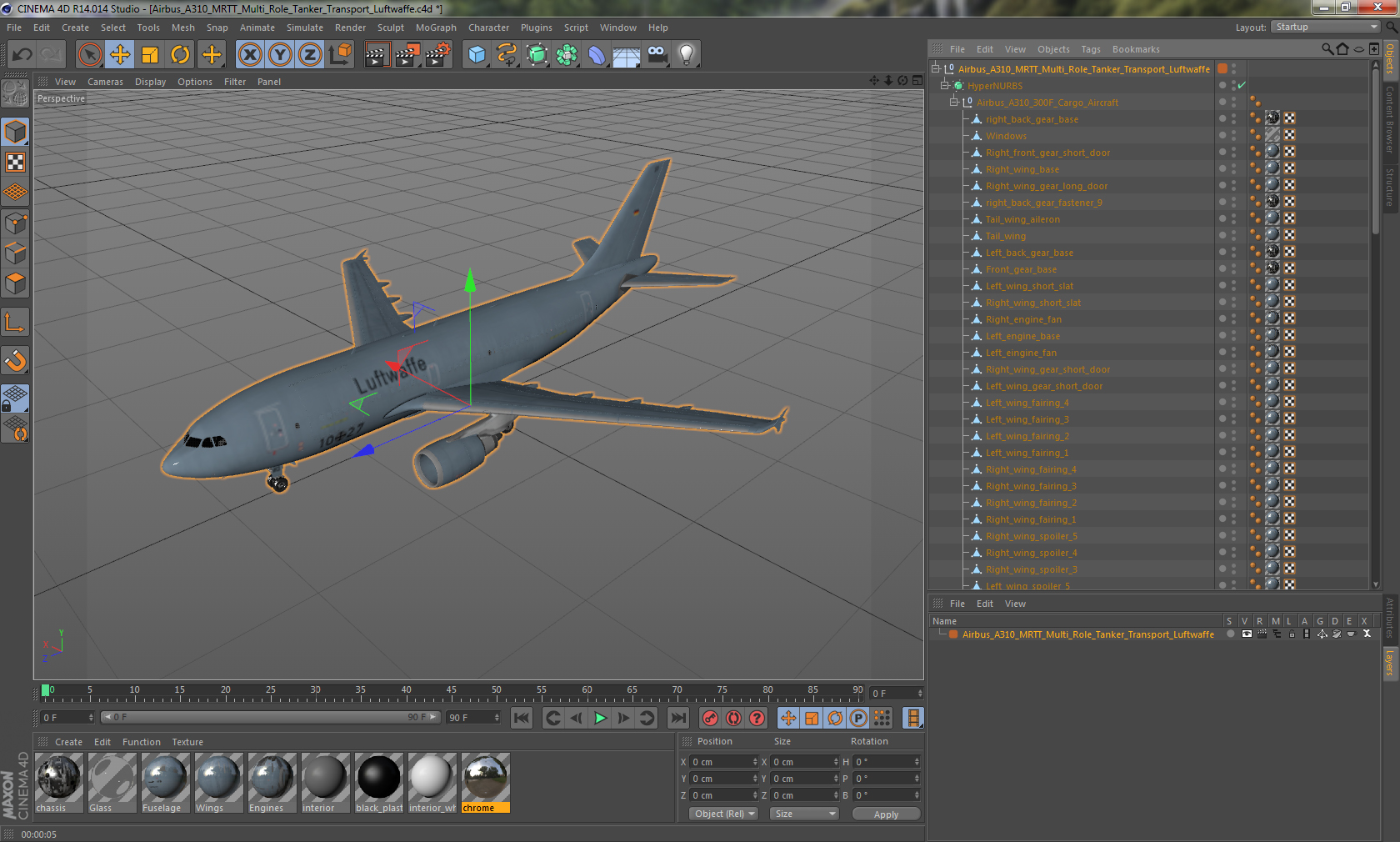Screen dimensions: 1400x842
Task: Open the MoGraph menu
Action: click(x=436, y=28)
